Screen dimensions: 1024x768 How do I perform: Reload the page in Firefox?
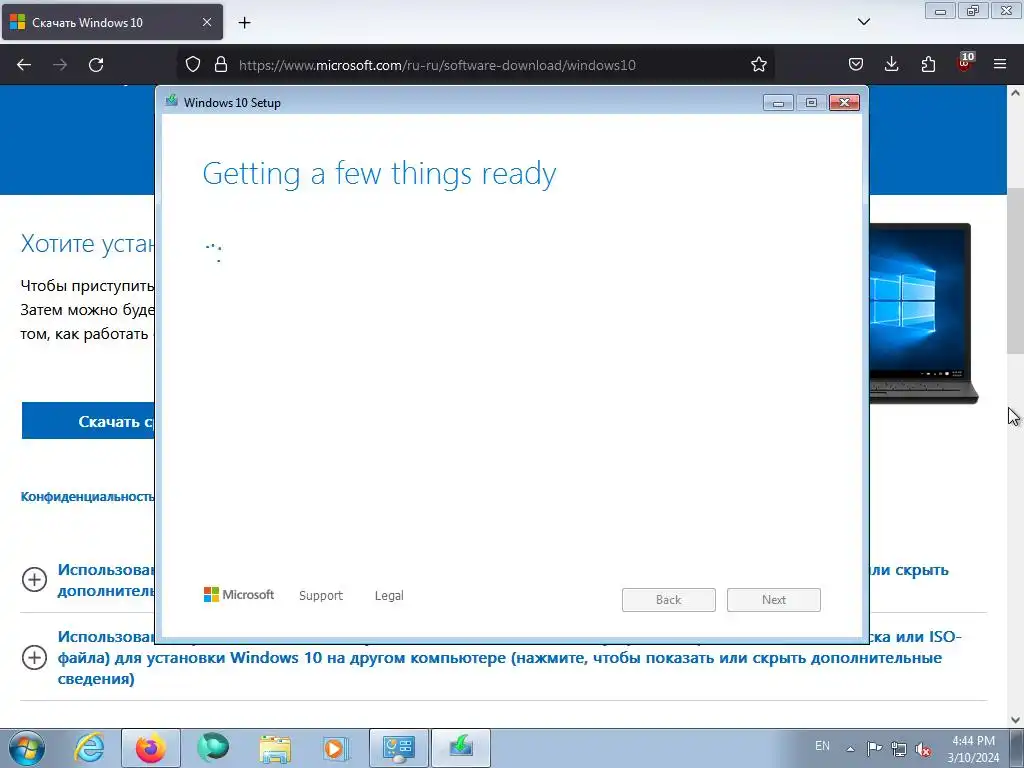[x=96, y=65]
